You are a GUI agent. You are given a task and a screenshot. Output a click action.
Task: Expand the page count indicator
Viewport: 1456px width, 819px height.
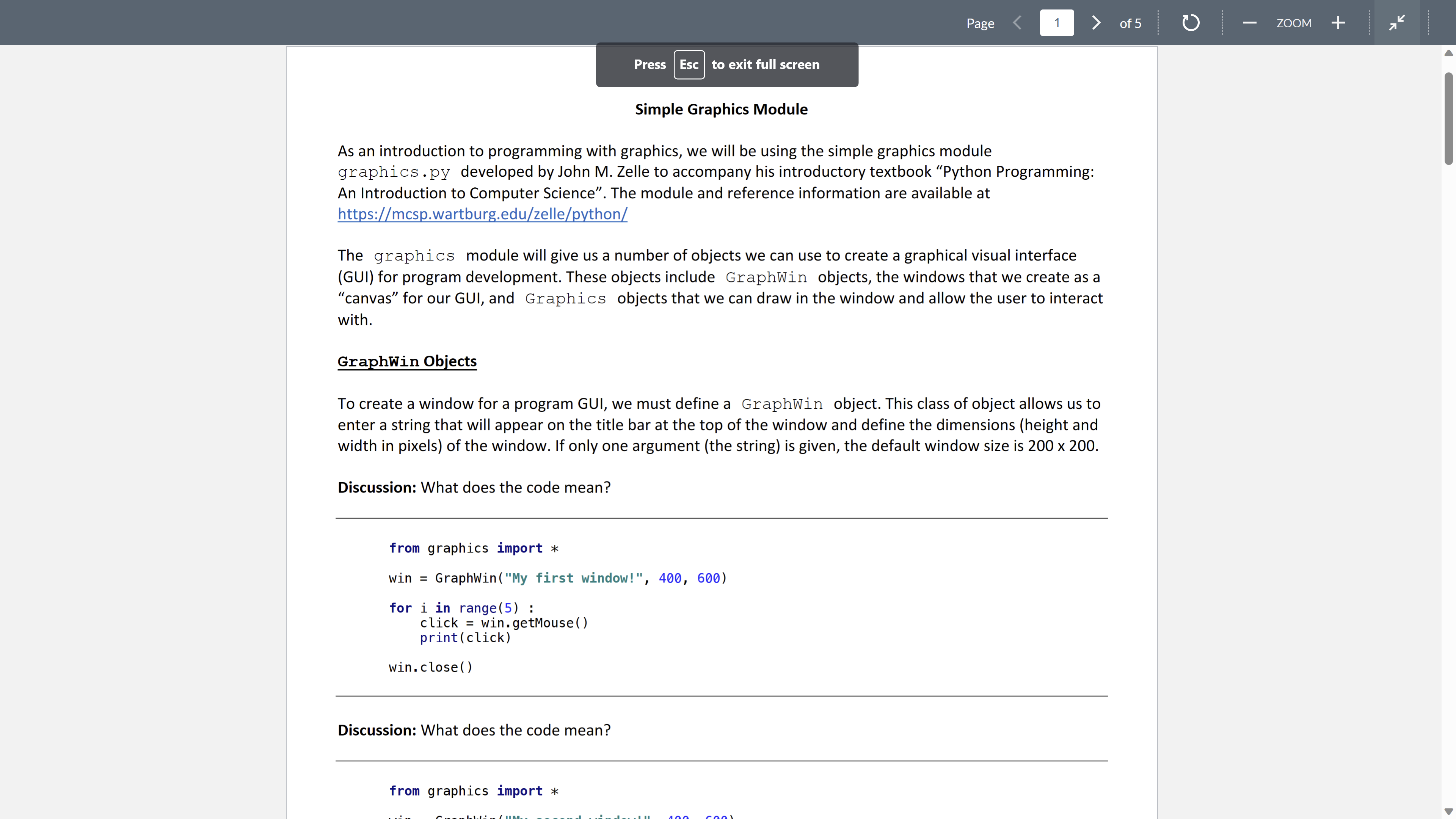point(1131,22)
